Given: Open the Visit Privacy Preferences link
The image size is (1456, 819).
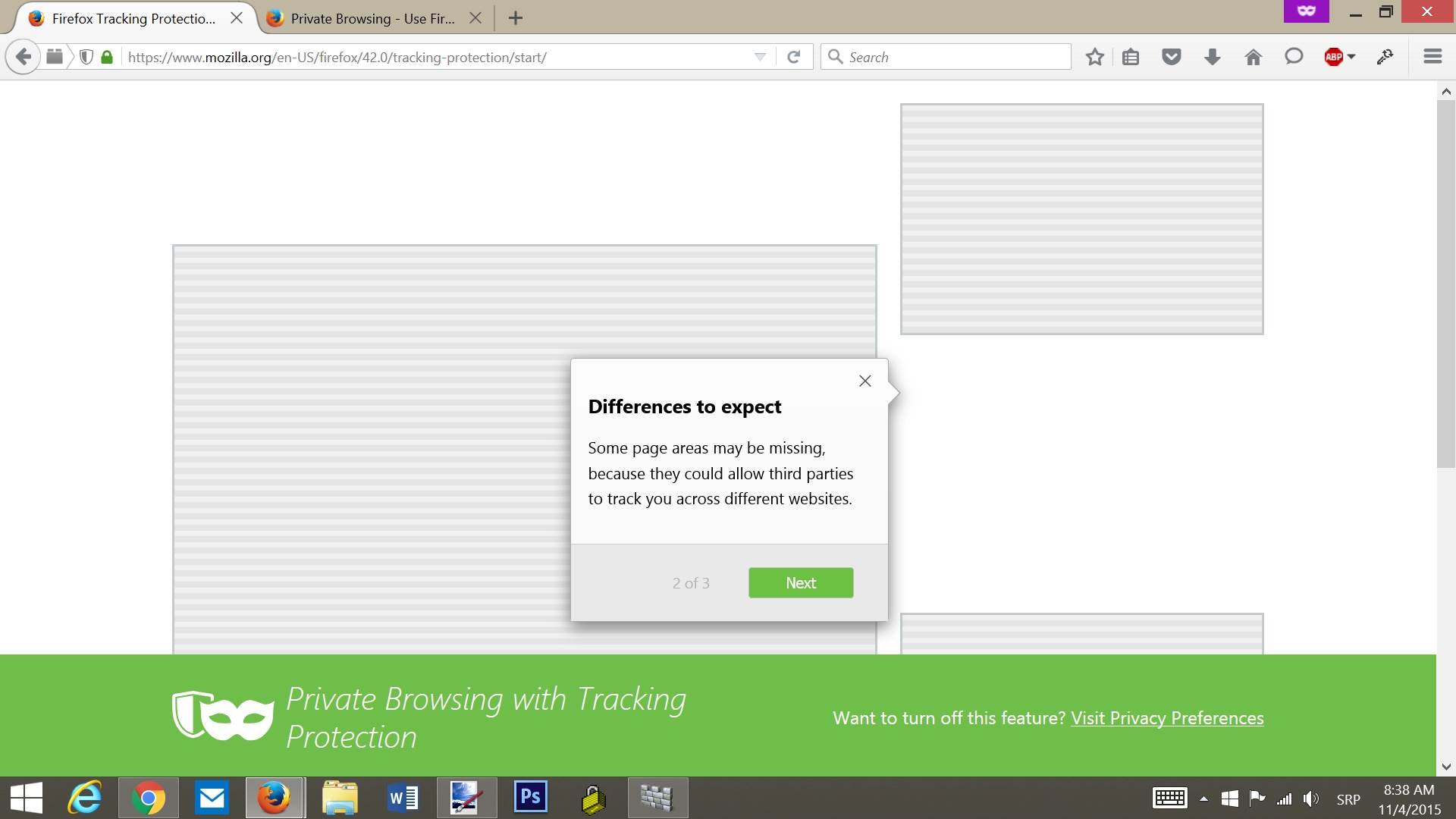Looking at the screenshot, I should coord(1166,717).
